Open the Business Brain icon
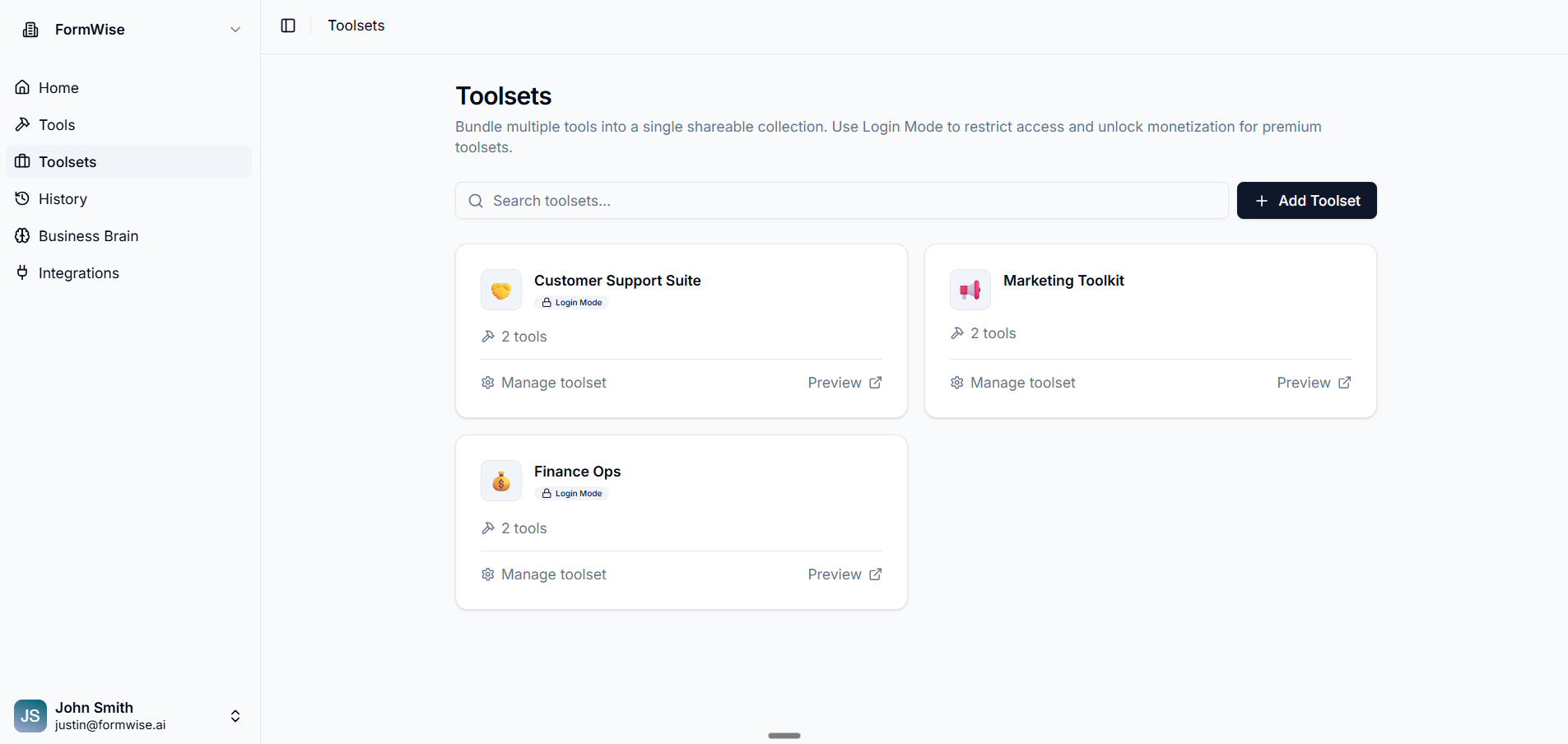Viewport: 1568px width, 744px height. click(x=22, y=235)
